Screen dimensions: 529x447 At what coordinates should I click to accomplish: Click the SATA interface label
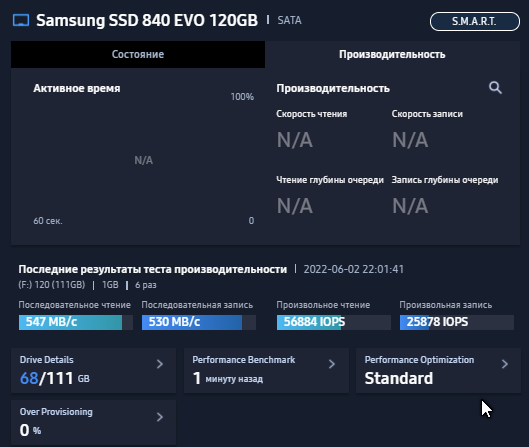click(x=289, y=20)
